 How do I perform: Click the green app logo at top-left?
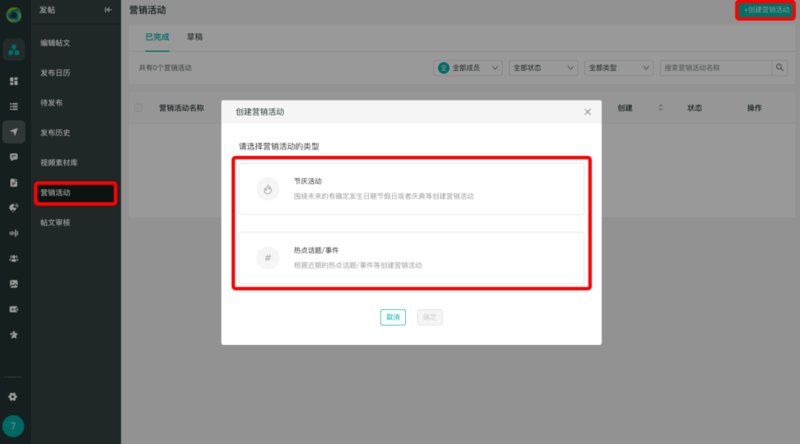[13, 13]
